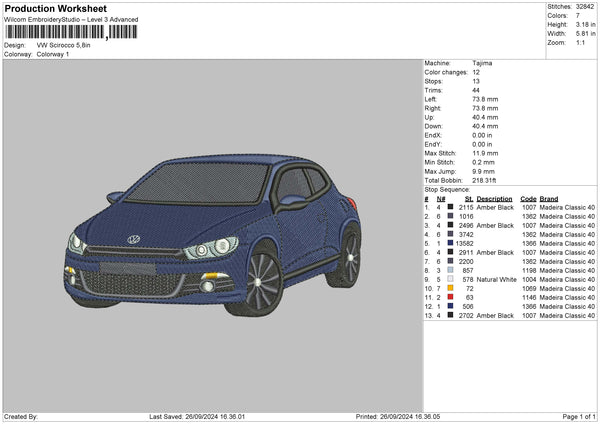Select the white swatch in stop 9

[451, 279]
